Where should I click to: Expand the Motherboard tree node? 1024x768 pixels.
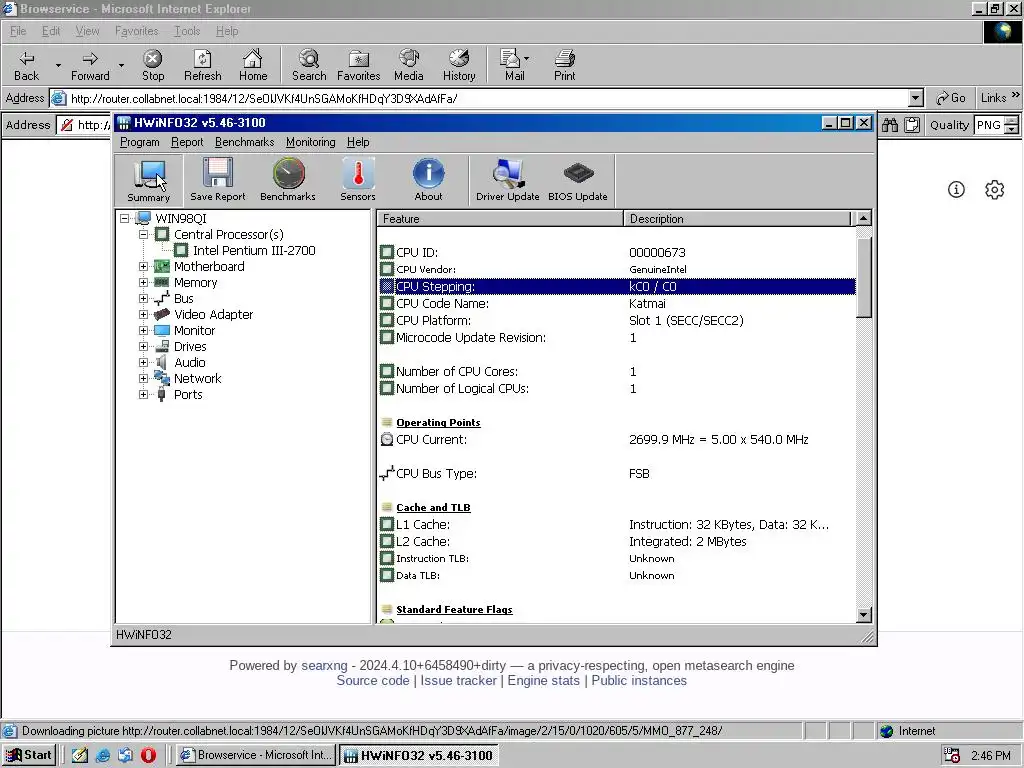coord(144,266)
